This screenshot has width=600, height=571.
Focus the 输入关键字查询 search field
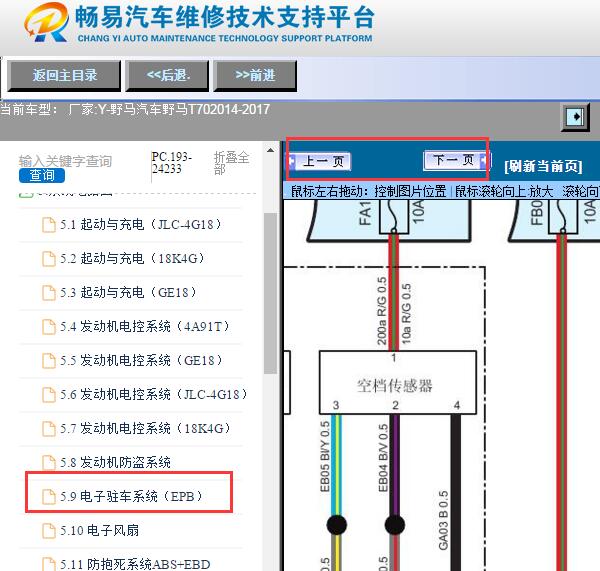pyautogui.click(x=65, y=161)
